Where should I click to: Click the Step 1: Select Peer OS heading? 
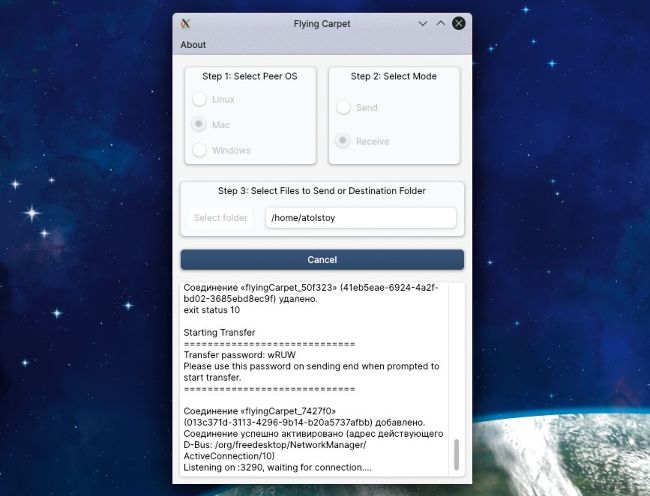coord(250,76)
